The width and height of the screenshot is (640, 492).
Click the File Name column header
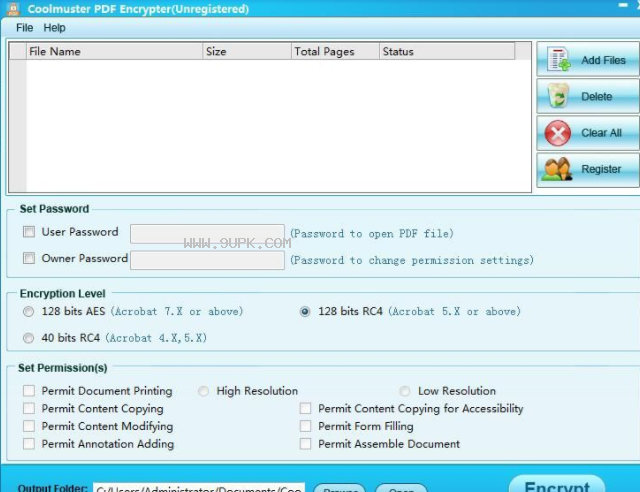pos(114,51)
